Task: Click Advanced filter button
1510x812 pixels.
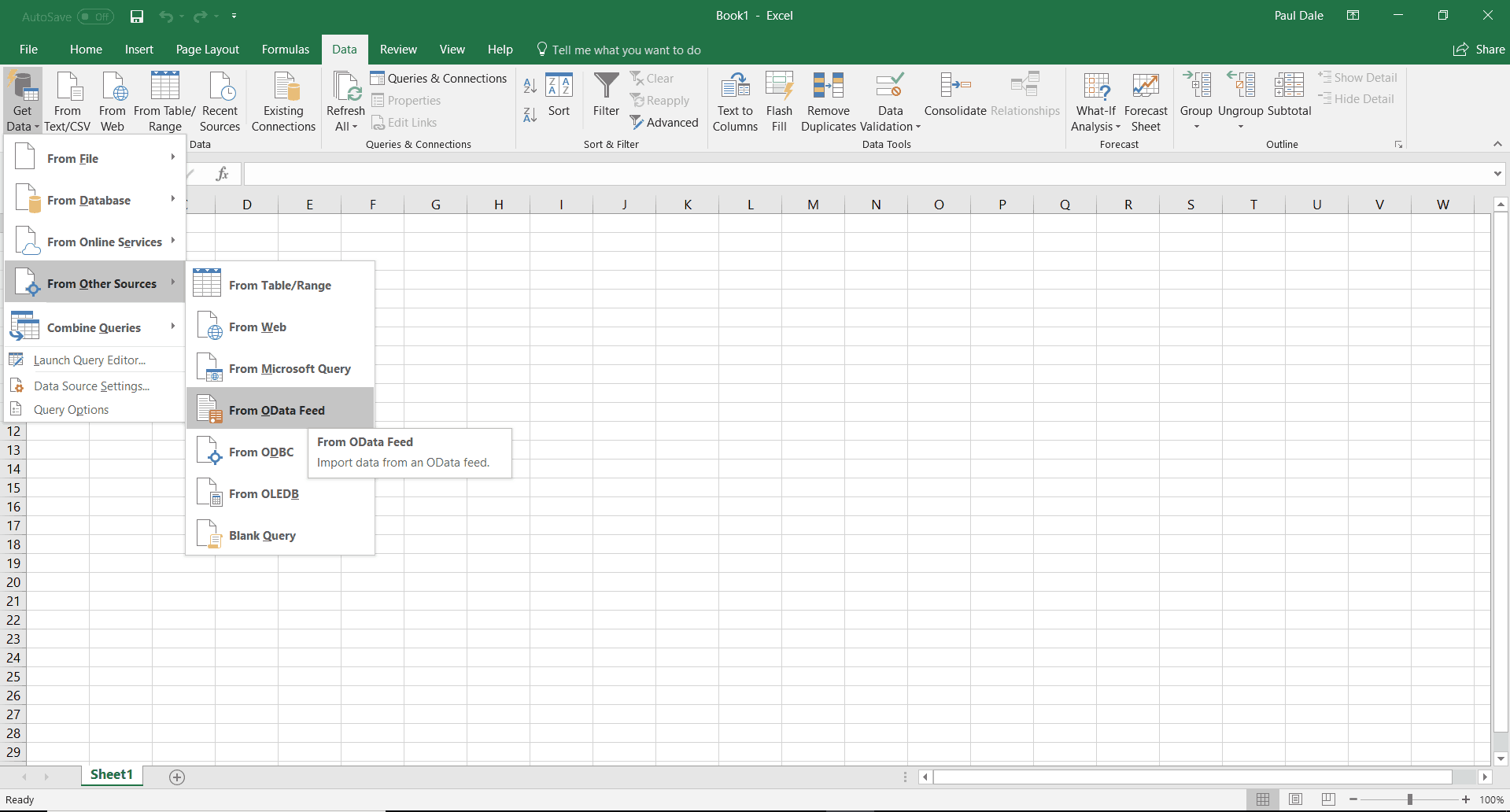Action: (664, 122)
